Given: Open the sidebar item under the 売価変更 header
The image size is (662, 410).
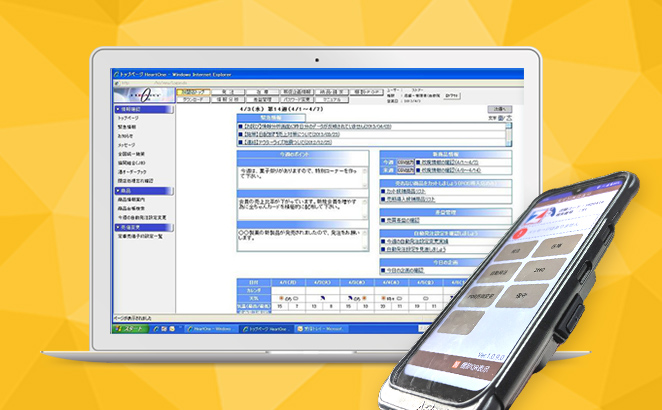Looking at the screenshot, I should pyautogui.click(x=140, y=236).
